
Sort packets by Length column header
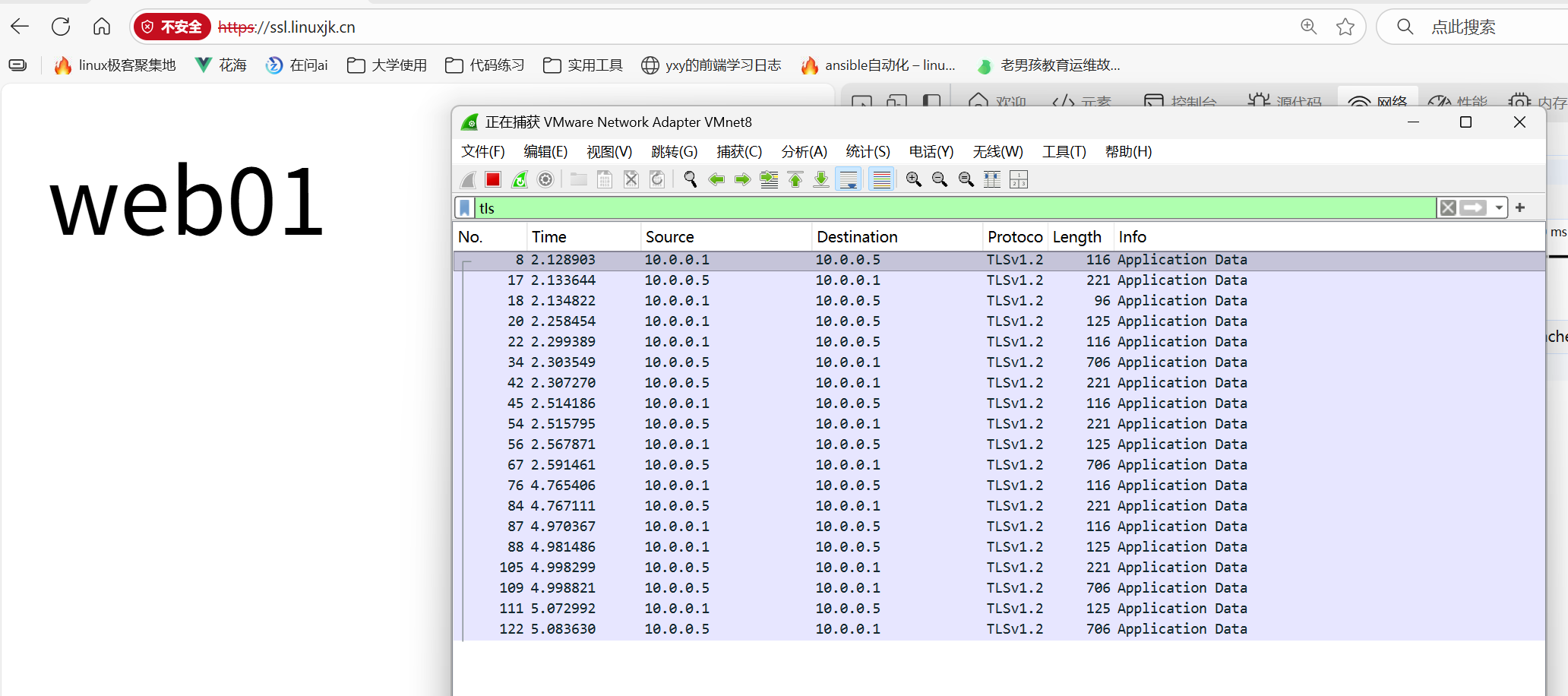(1076, 237)
